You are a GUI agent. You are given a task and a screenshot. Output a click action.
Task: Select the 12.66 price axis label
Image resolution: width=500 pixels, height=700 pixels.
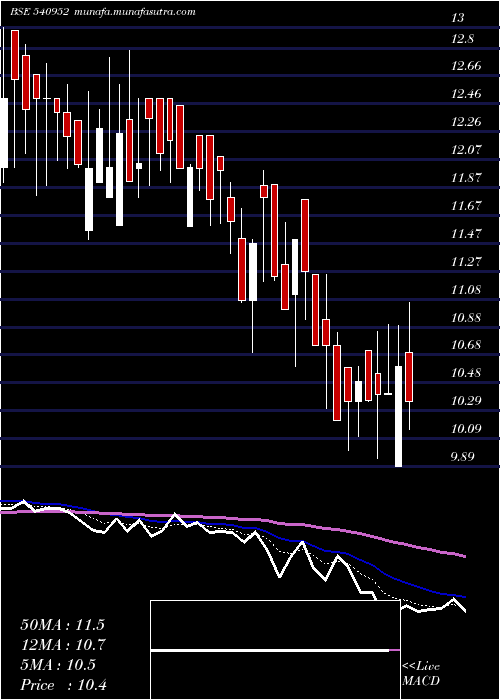pos(465,67)
